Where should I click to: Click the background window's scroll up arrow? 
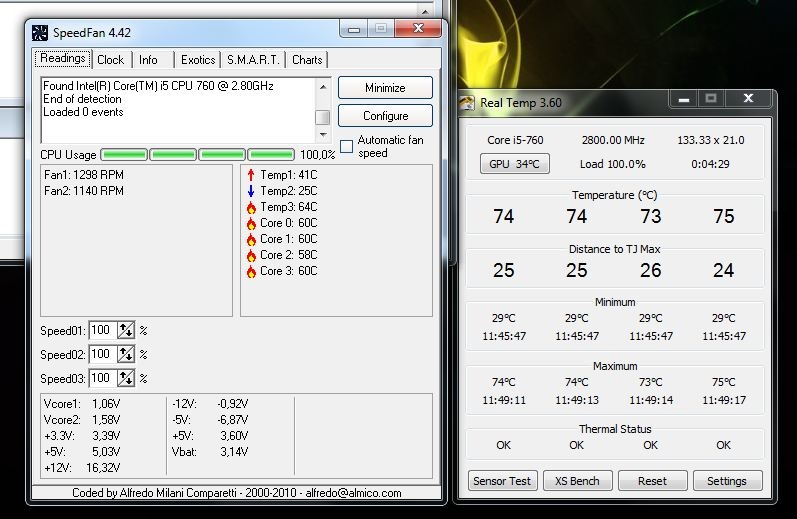tap(425, 11)
